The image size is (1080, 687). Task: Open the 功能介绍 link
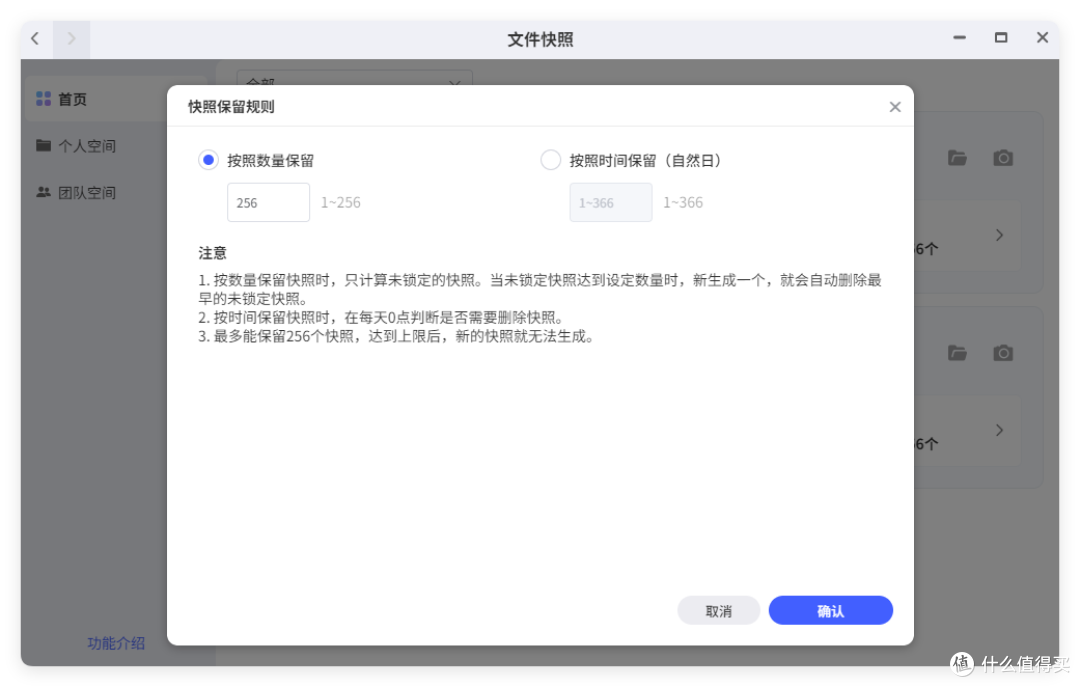tap(116, 643)
